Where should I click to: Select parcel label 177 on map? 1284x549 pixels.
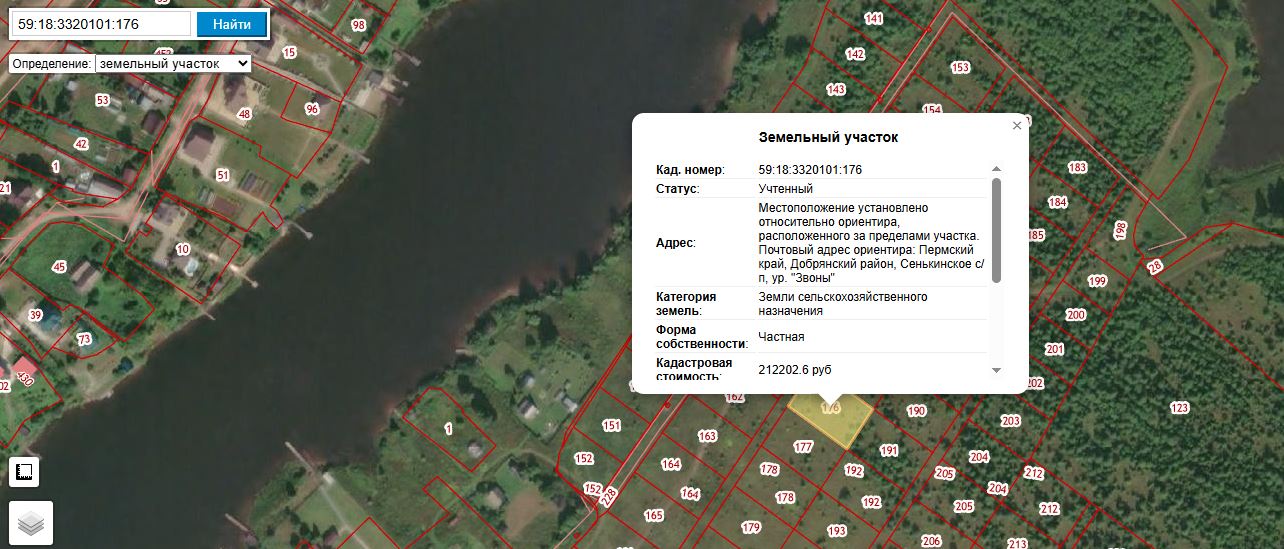click(x=803, y=447)
